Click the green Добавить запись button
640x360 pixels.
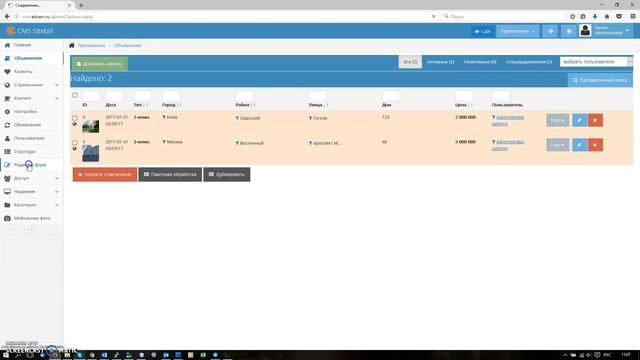[x=100, y=64]
